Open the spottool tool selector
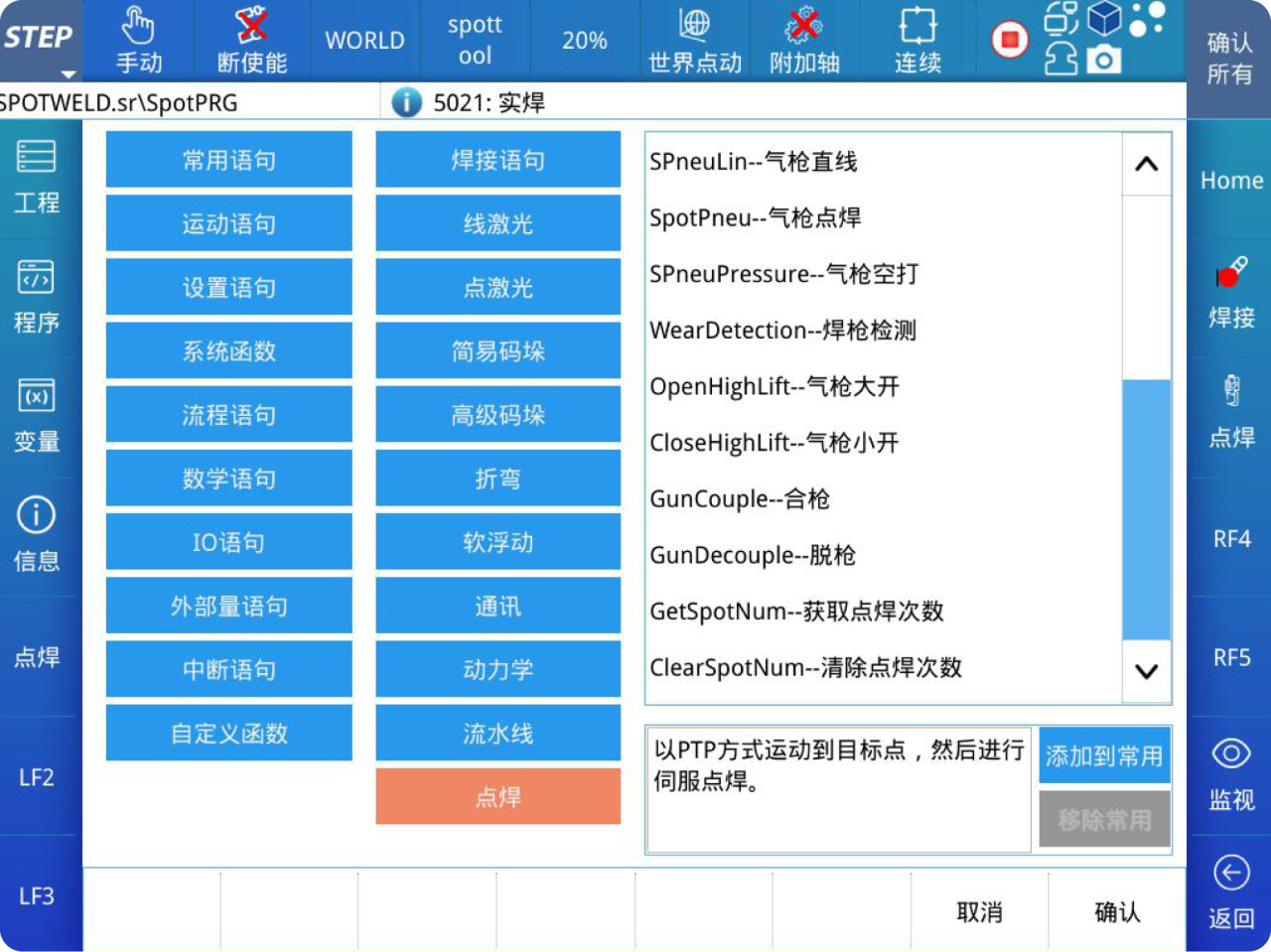Screen dimensions: 1271x952 [x=475, y=41]
